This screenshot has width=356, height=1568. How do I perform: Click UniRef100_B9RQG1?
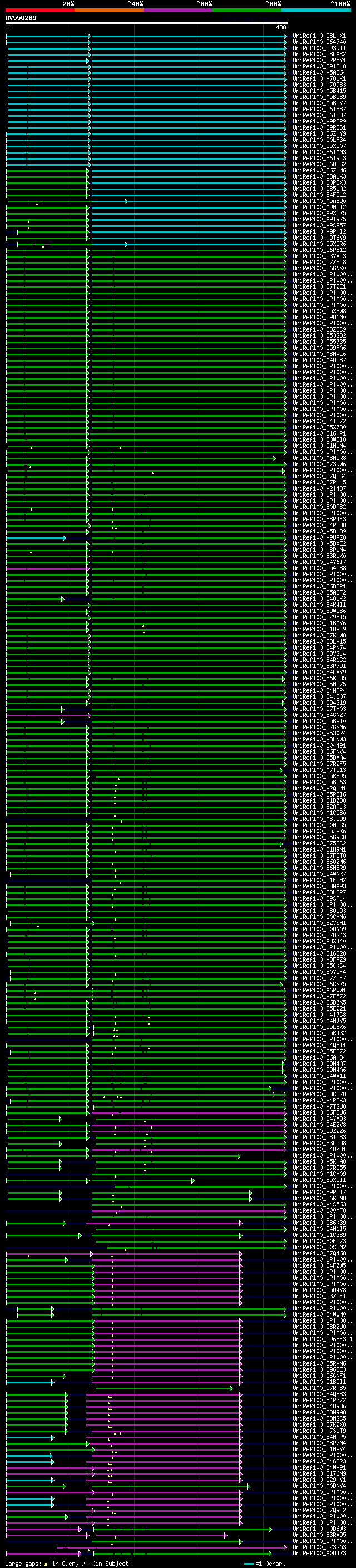click(319, 127)
